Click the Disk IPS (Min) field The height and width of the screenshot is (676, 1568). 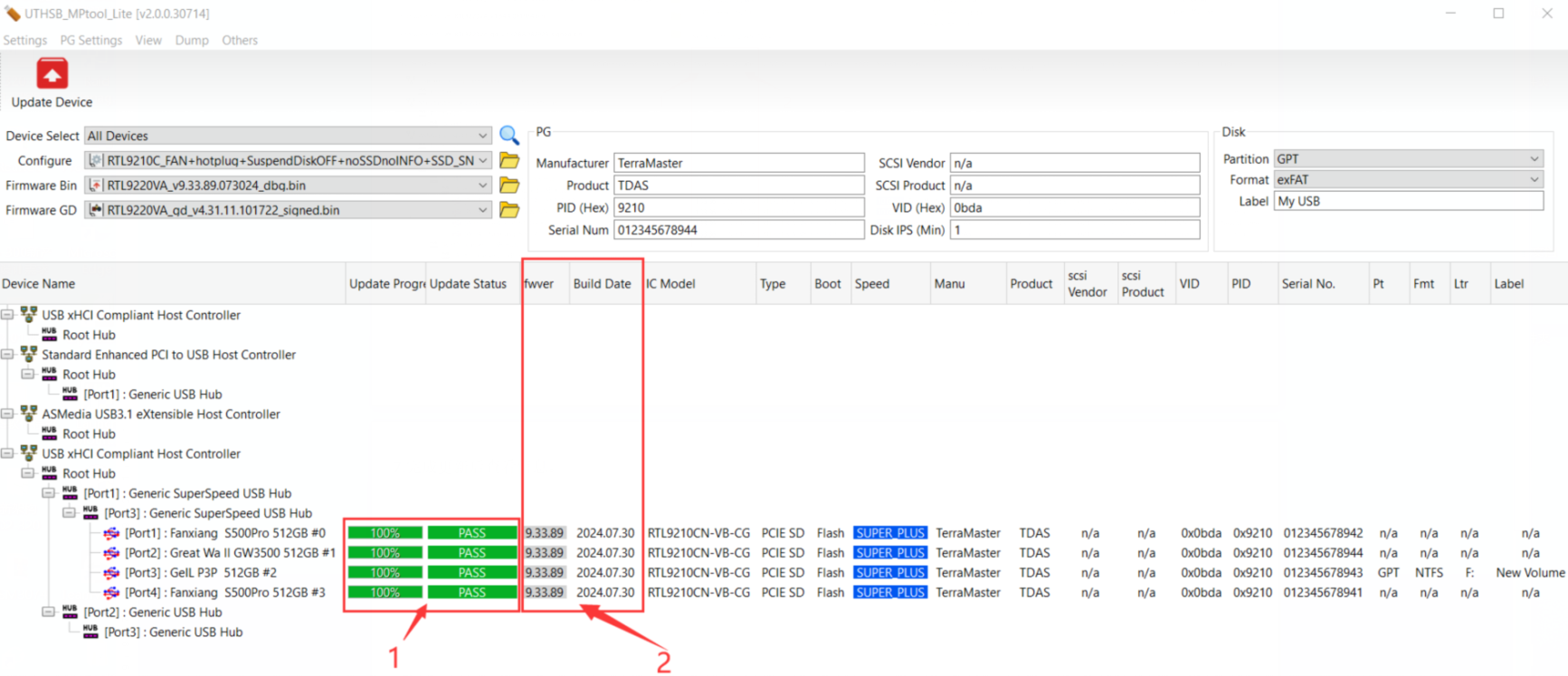coord(1074,230)
